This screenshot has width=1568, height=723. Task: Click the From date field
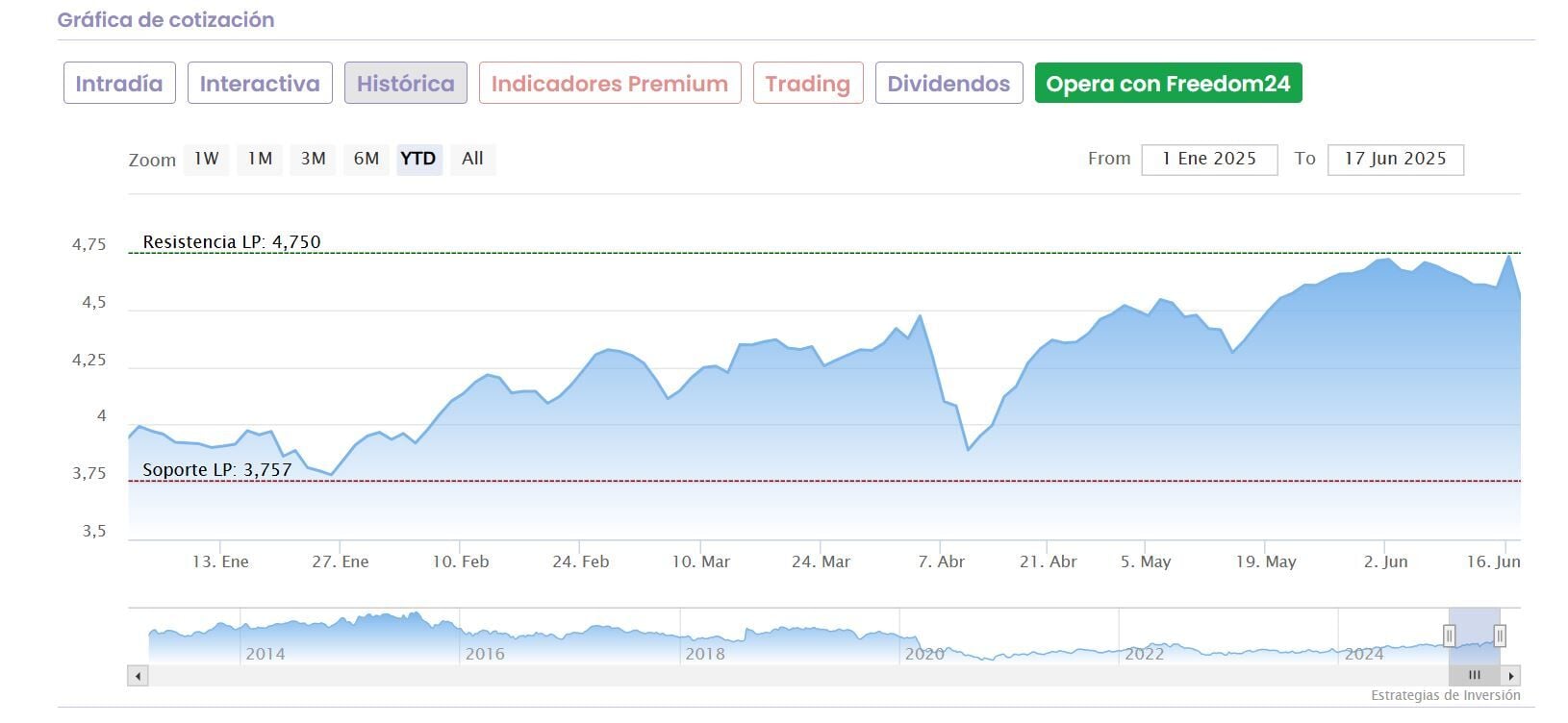point(1209,160)
